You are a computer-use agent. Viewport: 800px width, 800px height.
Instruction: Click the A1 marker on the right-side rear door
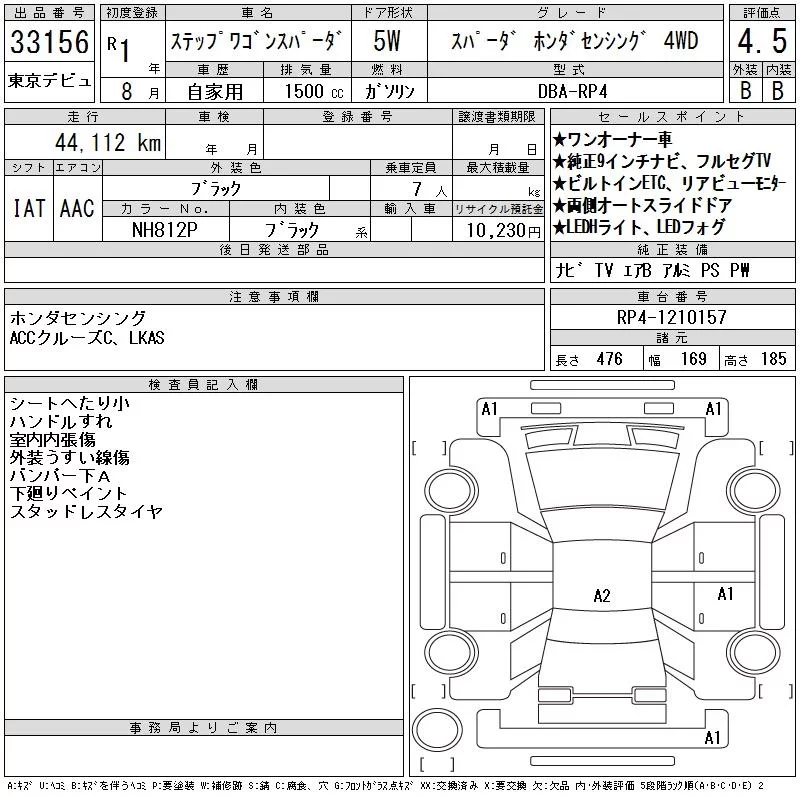click(725, 594)
